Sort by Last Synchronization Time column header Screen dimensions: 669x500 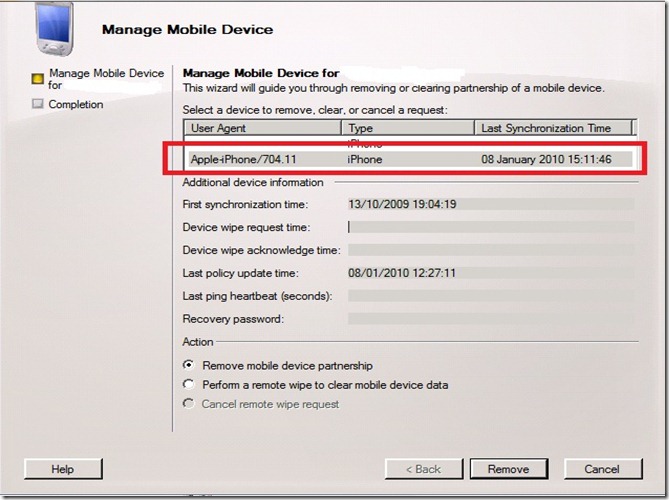pyautogui.click(x=553, y=128)
